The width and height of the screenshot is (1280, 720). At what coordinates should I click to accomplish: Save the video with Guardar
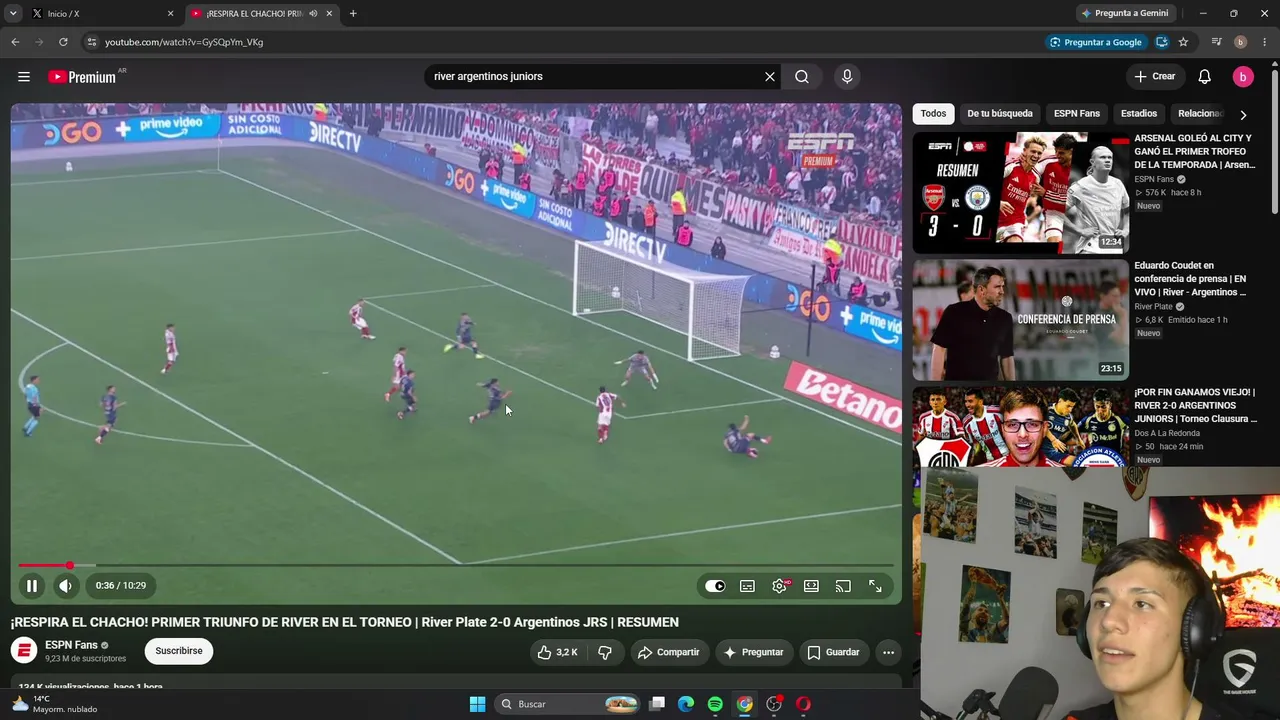tap(834, 652)
